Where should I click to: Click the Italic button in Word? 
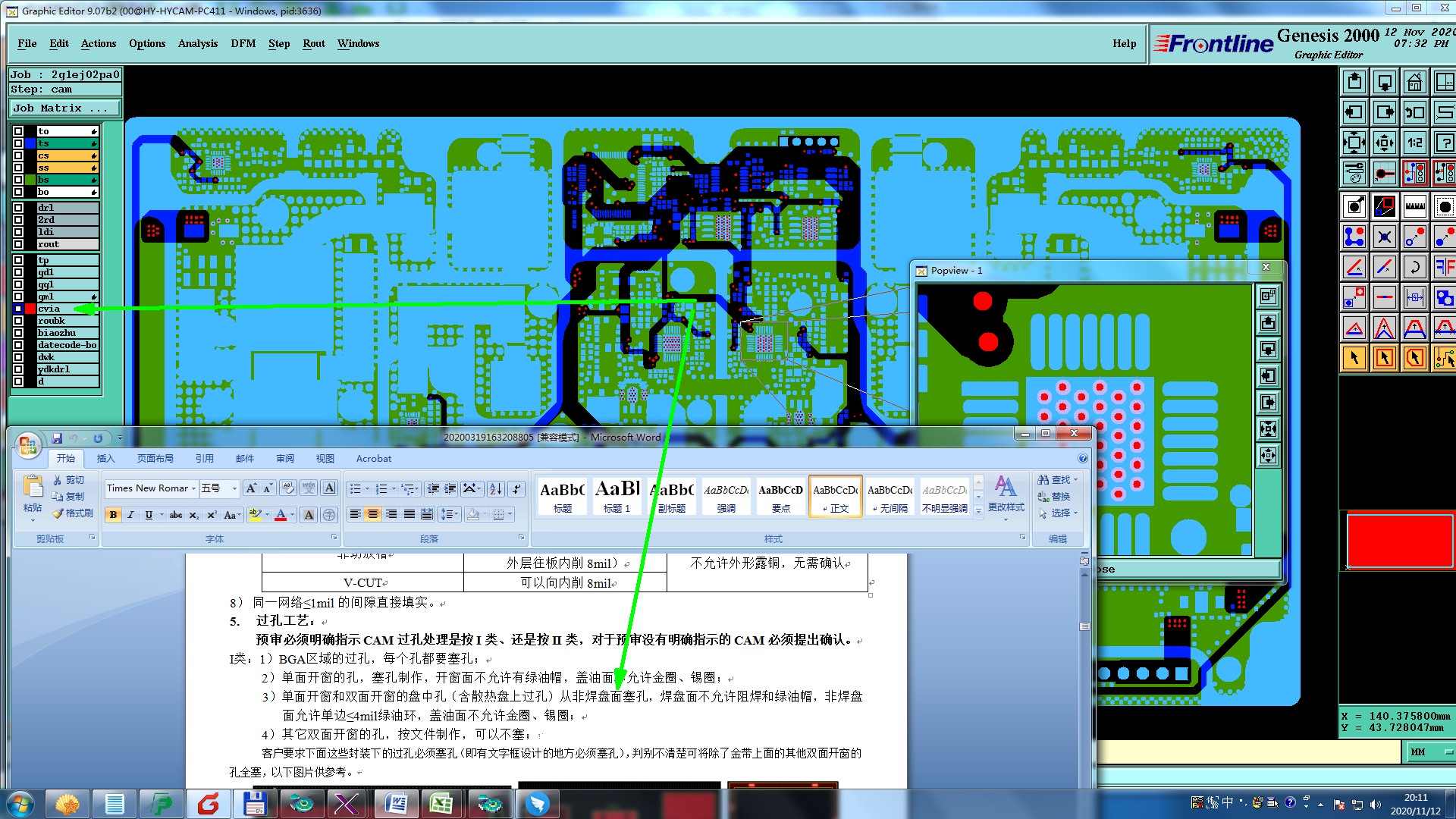tap(130, 515)
